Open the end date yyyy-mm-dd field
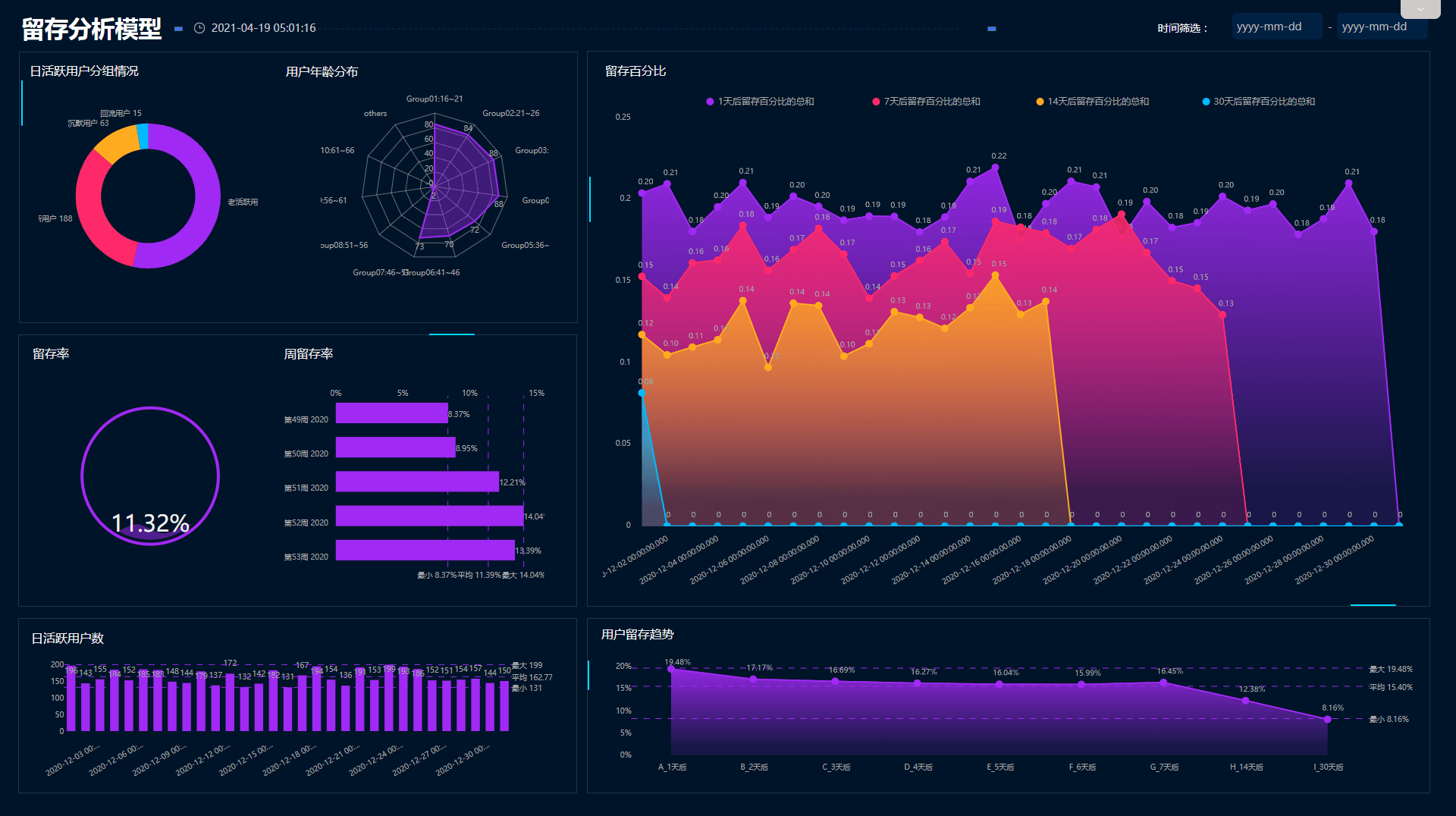Screen dimensions: 1456x816 (1382, 27)
